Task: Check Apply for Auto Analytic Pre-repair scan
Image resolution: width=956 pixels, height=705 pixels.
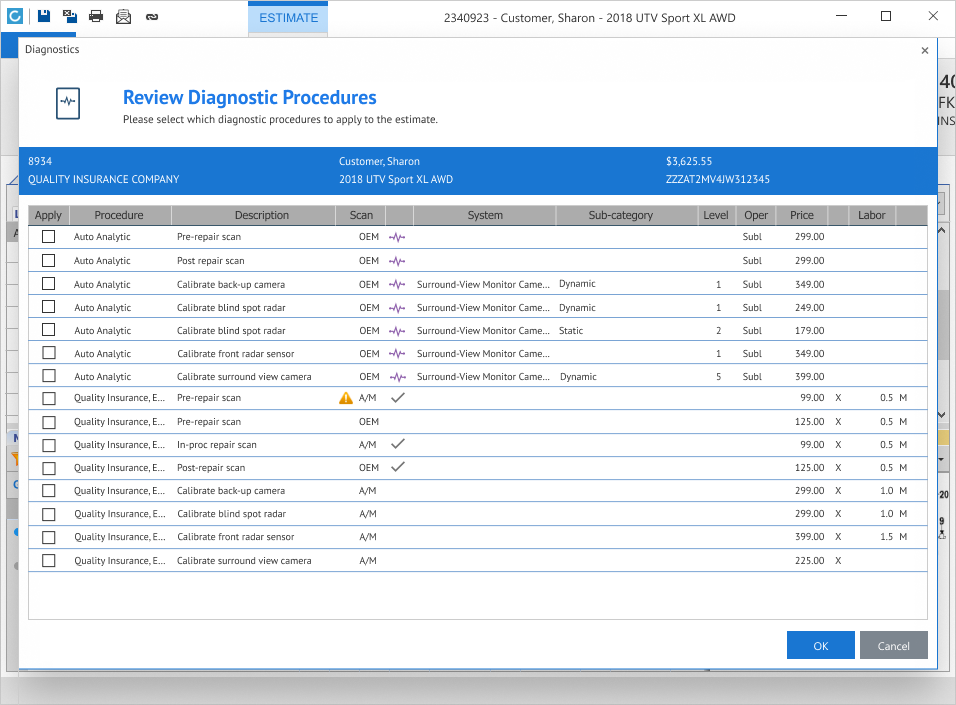Action: [x=48, y=237]
